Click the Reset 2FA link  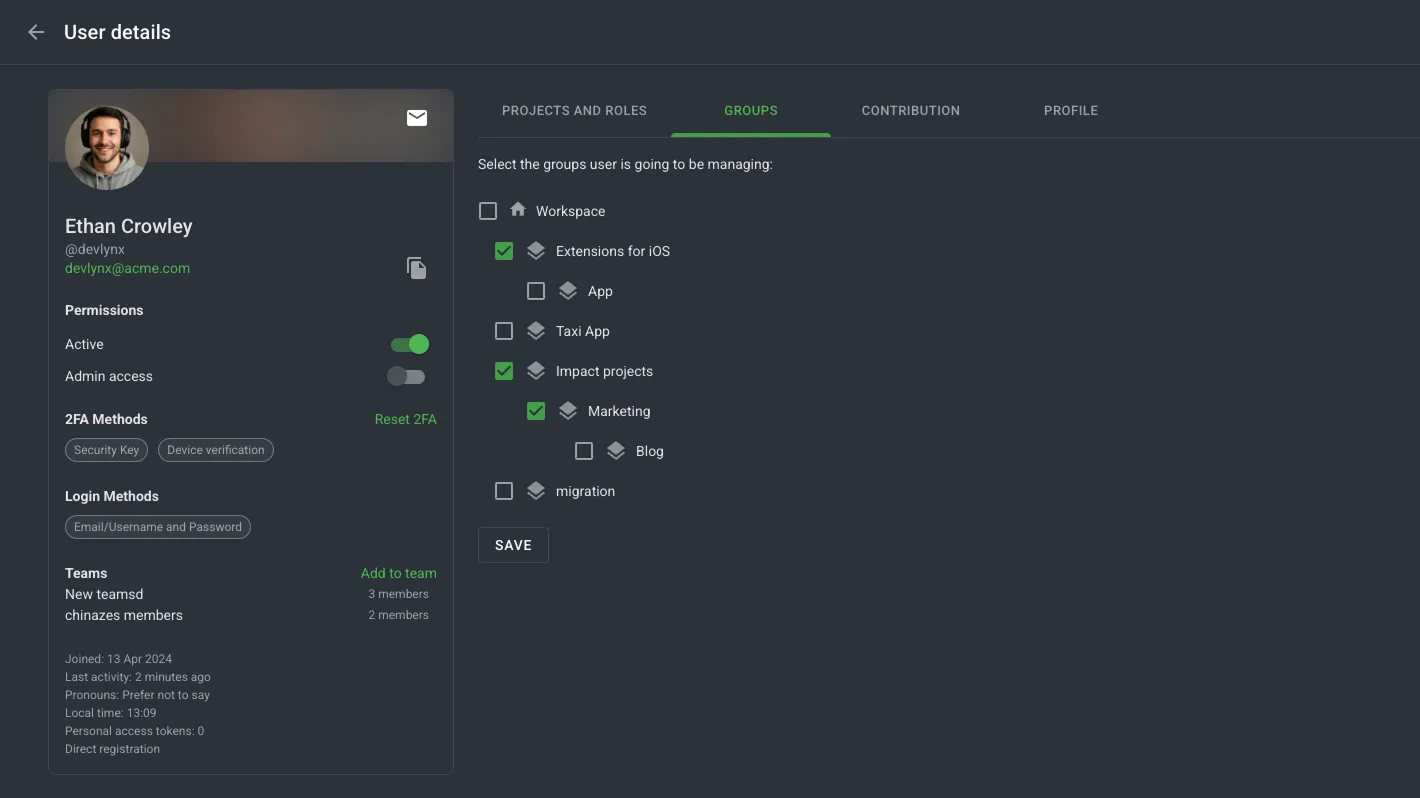point(405,419)
